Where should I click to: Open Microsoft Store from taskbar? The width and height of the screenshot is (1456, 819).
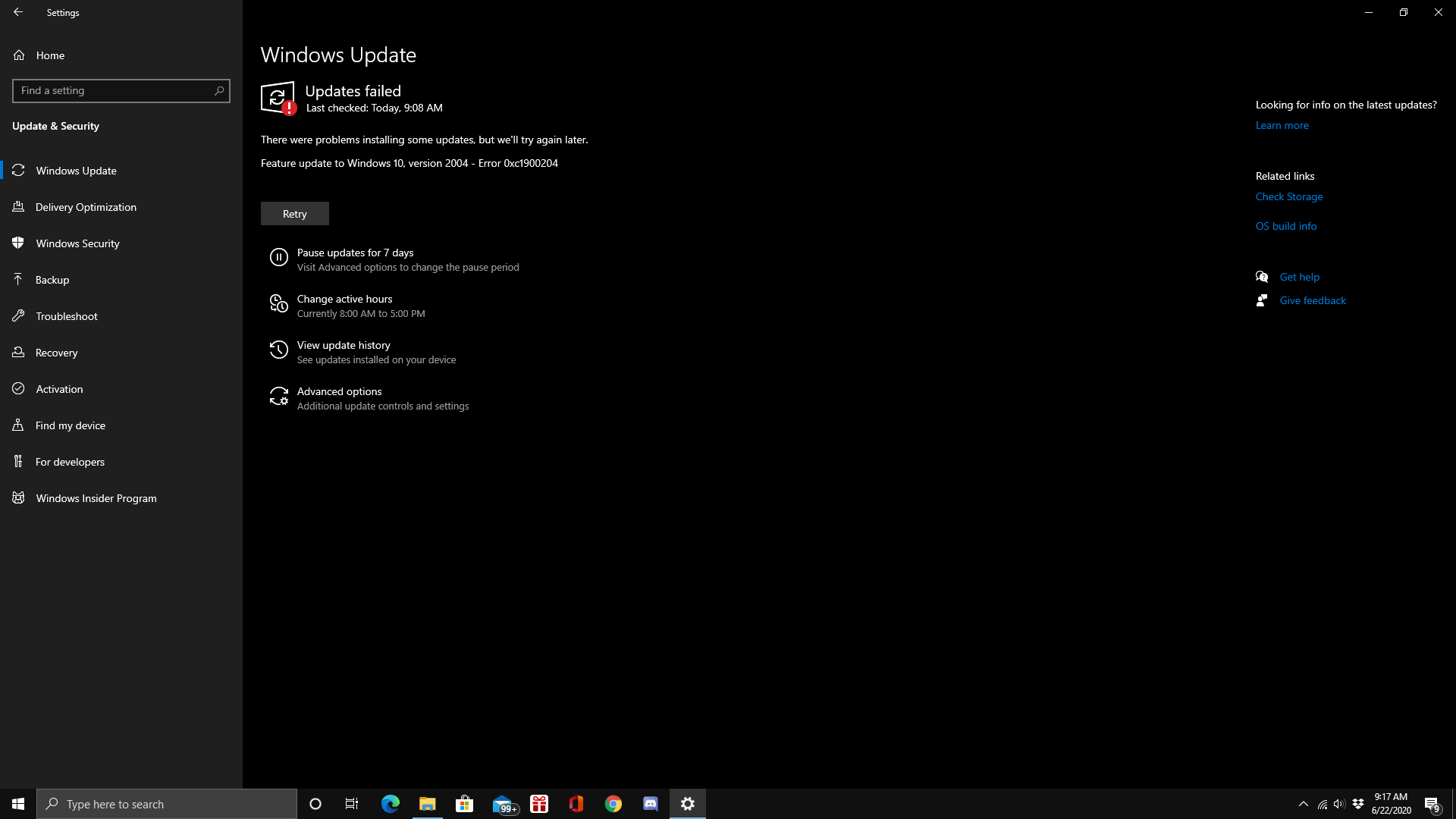tap(465, 804)
